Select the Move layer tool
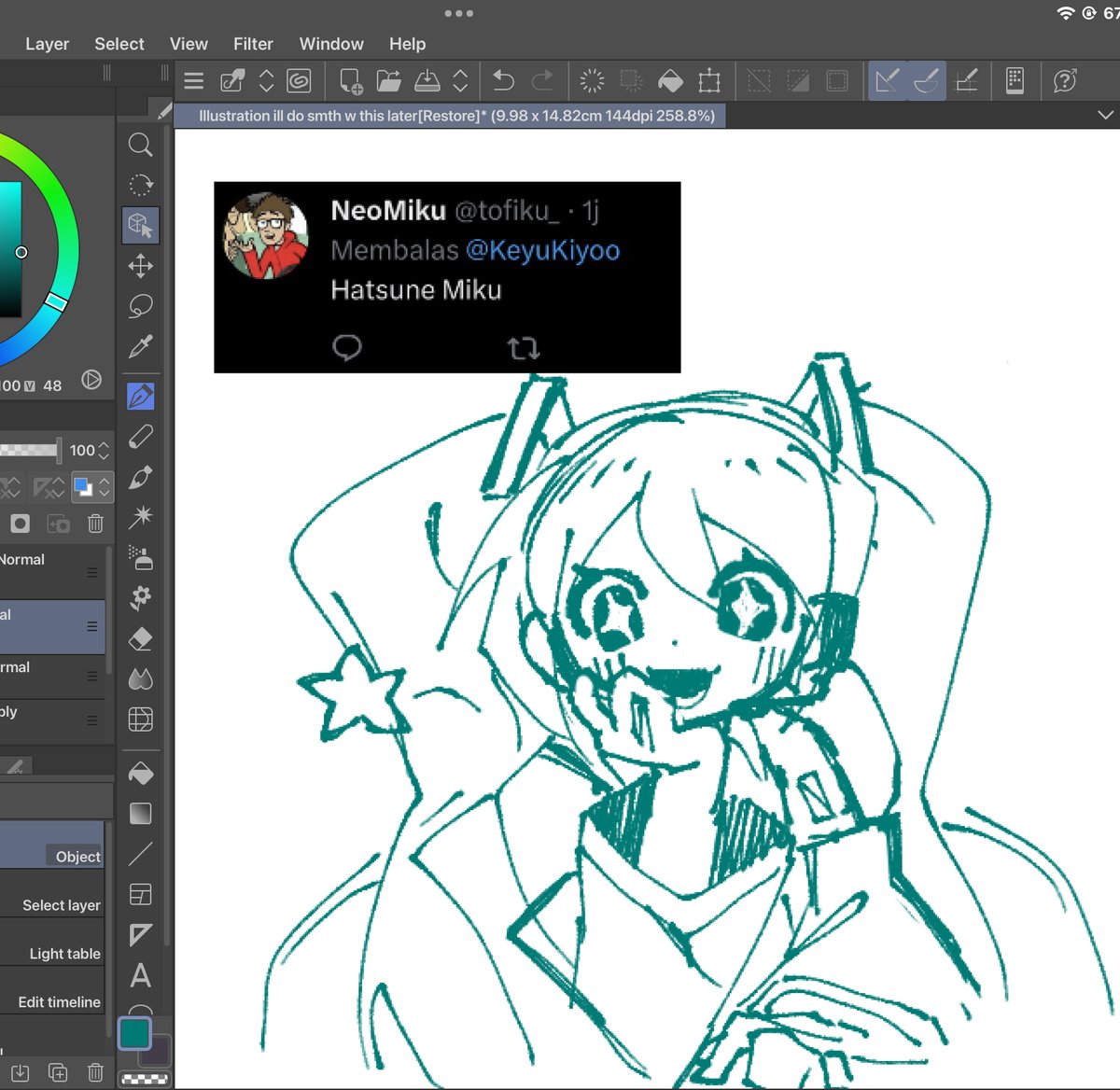Screen dimensions: 1120x1090 (x=141, y=266)
